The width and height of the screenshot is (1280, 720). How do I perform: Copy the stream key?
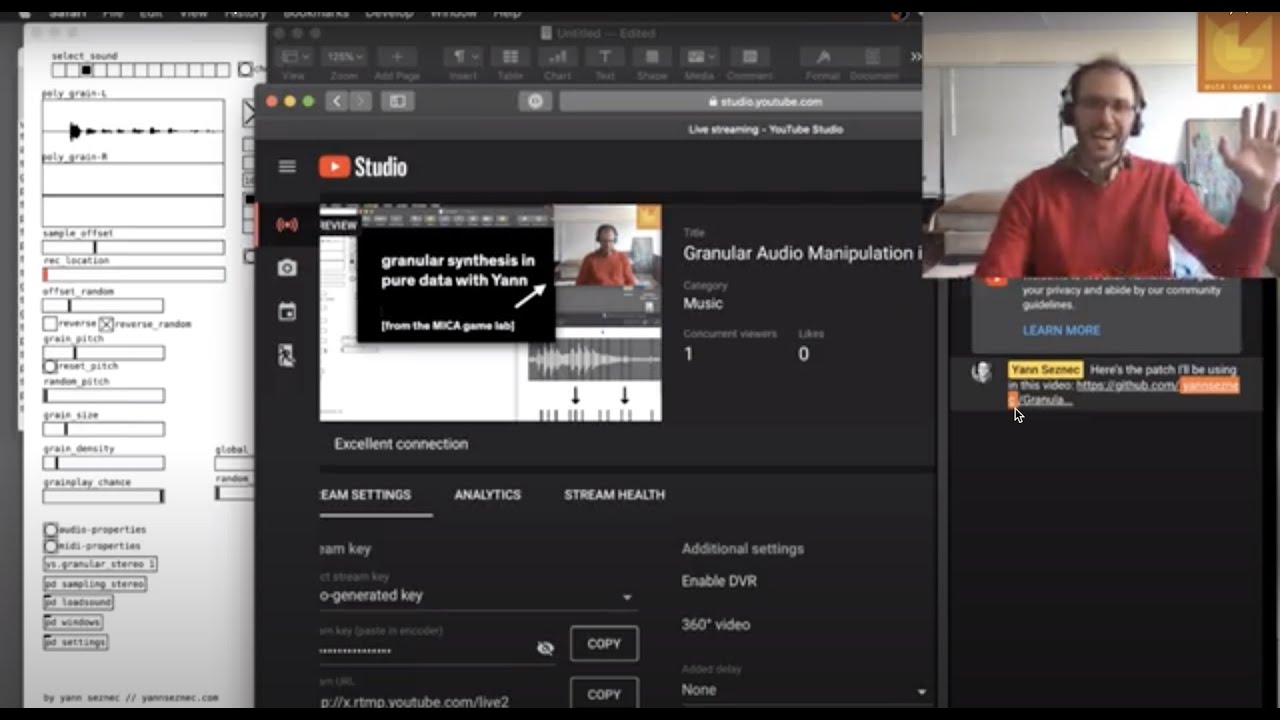click(x=604, y=644)
